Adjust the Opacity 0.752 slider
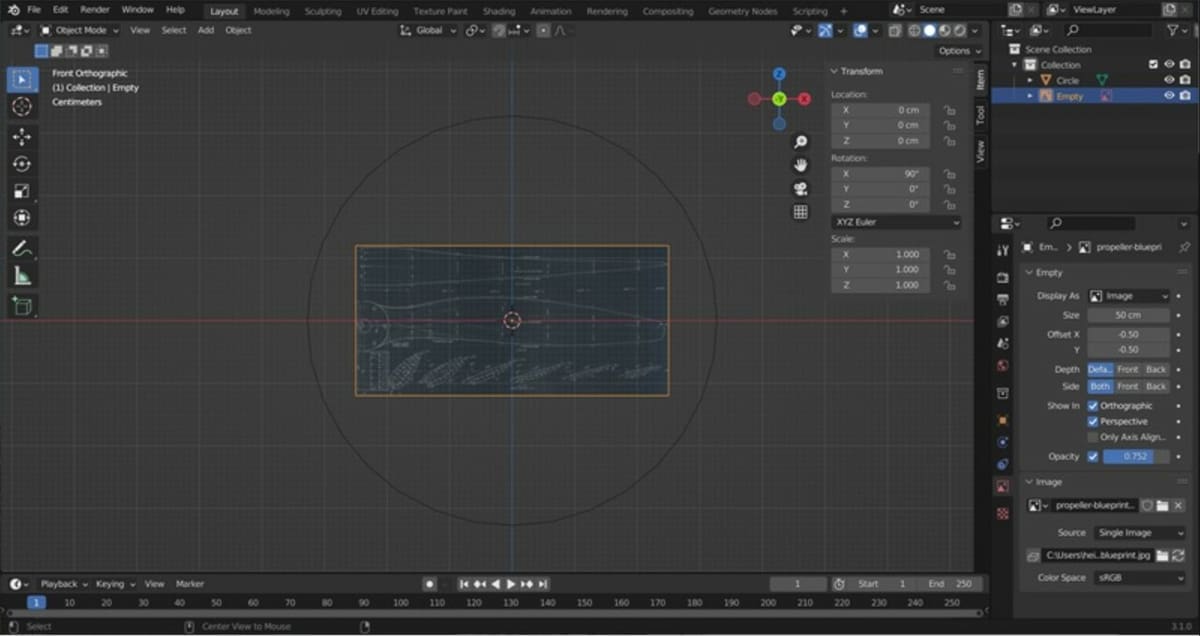Viewport: 1200px width, 636px height. [x=1135, y=457]
